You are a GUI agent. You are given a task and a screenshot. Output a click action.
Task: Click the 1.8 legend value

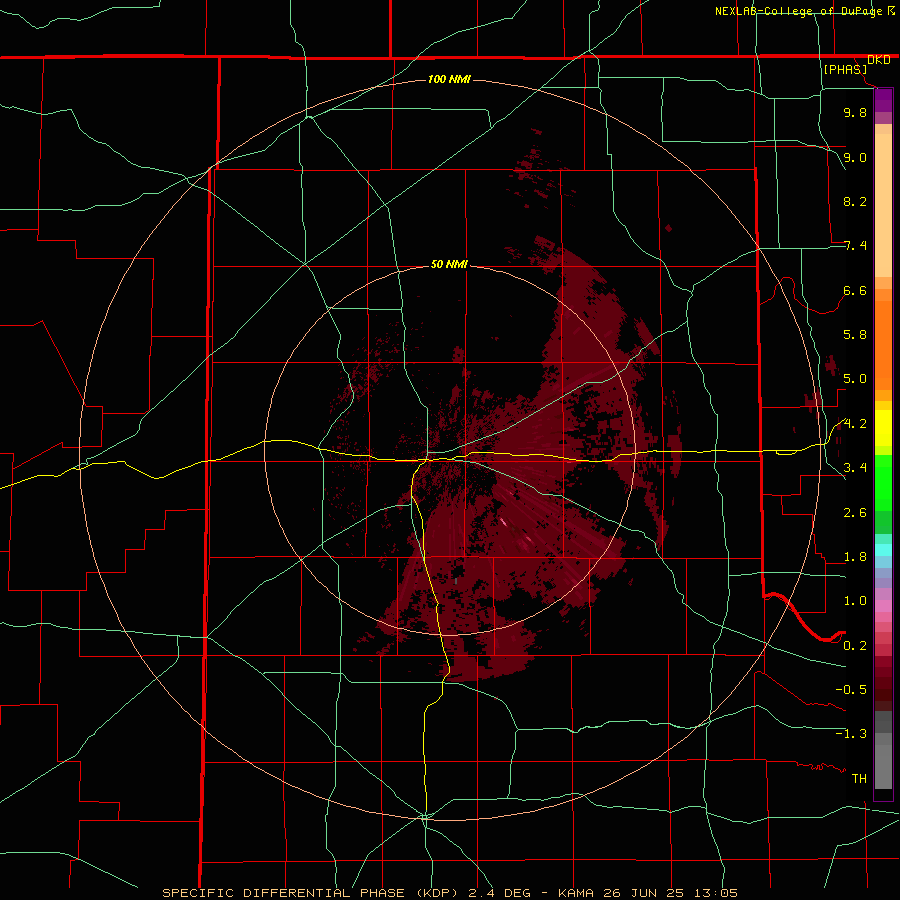point(855,557)
